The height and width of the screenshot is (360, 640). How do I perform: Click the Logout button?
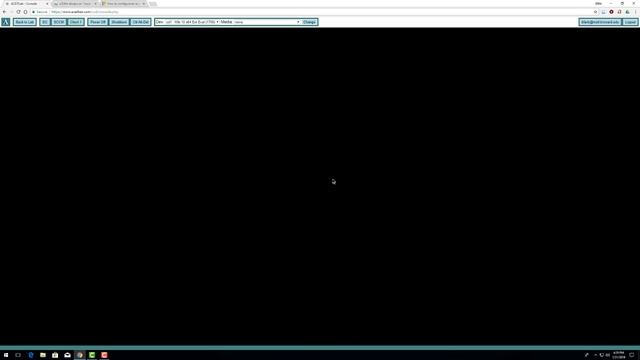630,22
